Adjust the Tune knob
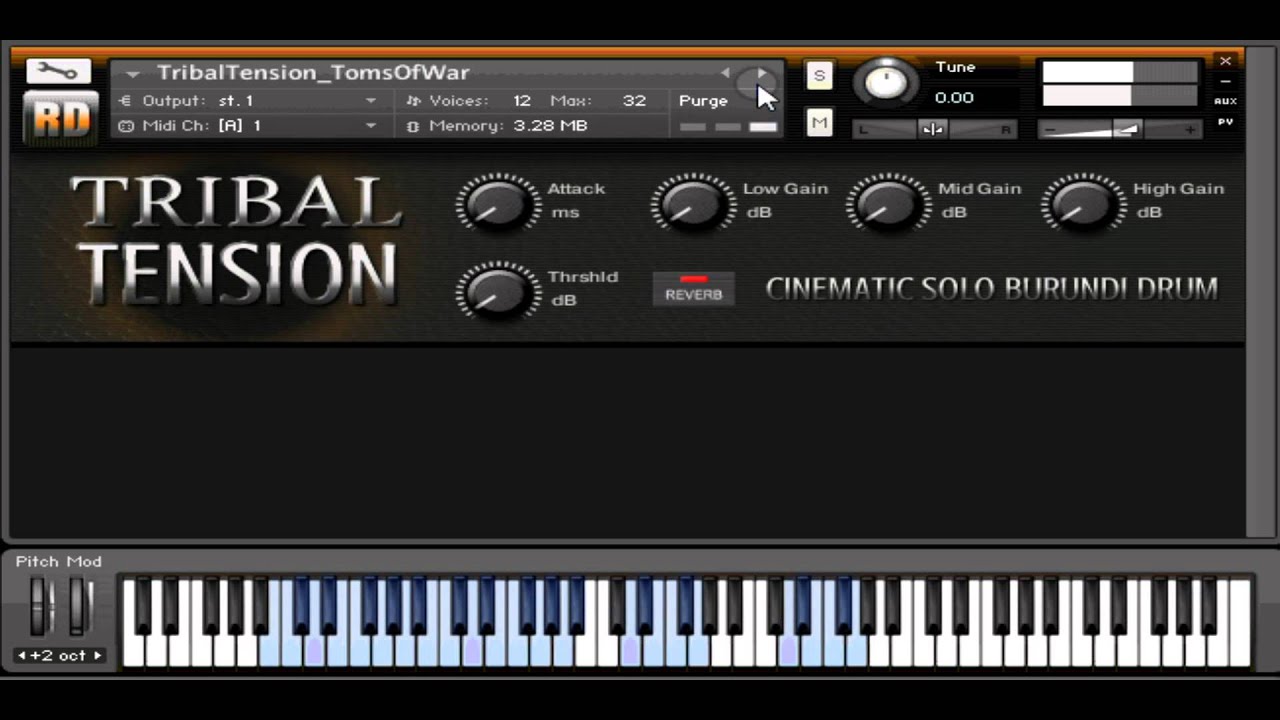This screenshot has width=1280, height=720. coord(886,83)
